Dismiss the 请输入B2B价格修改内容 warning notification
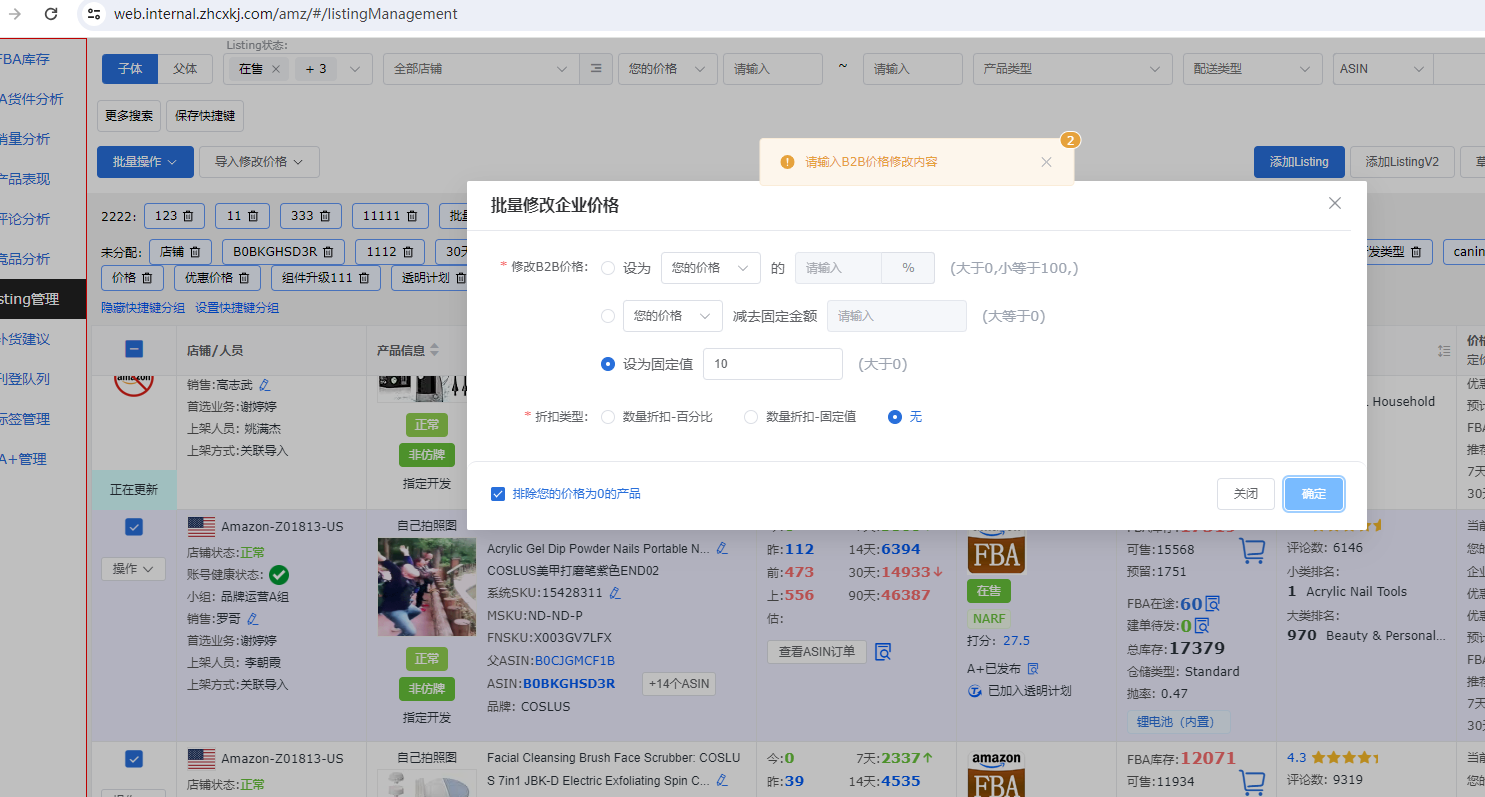Image resolution: width=1485 pixels, height=797 pixels. pyautogui.click(x=1046, y=162)
